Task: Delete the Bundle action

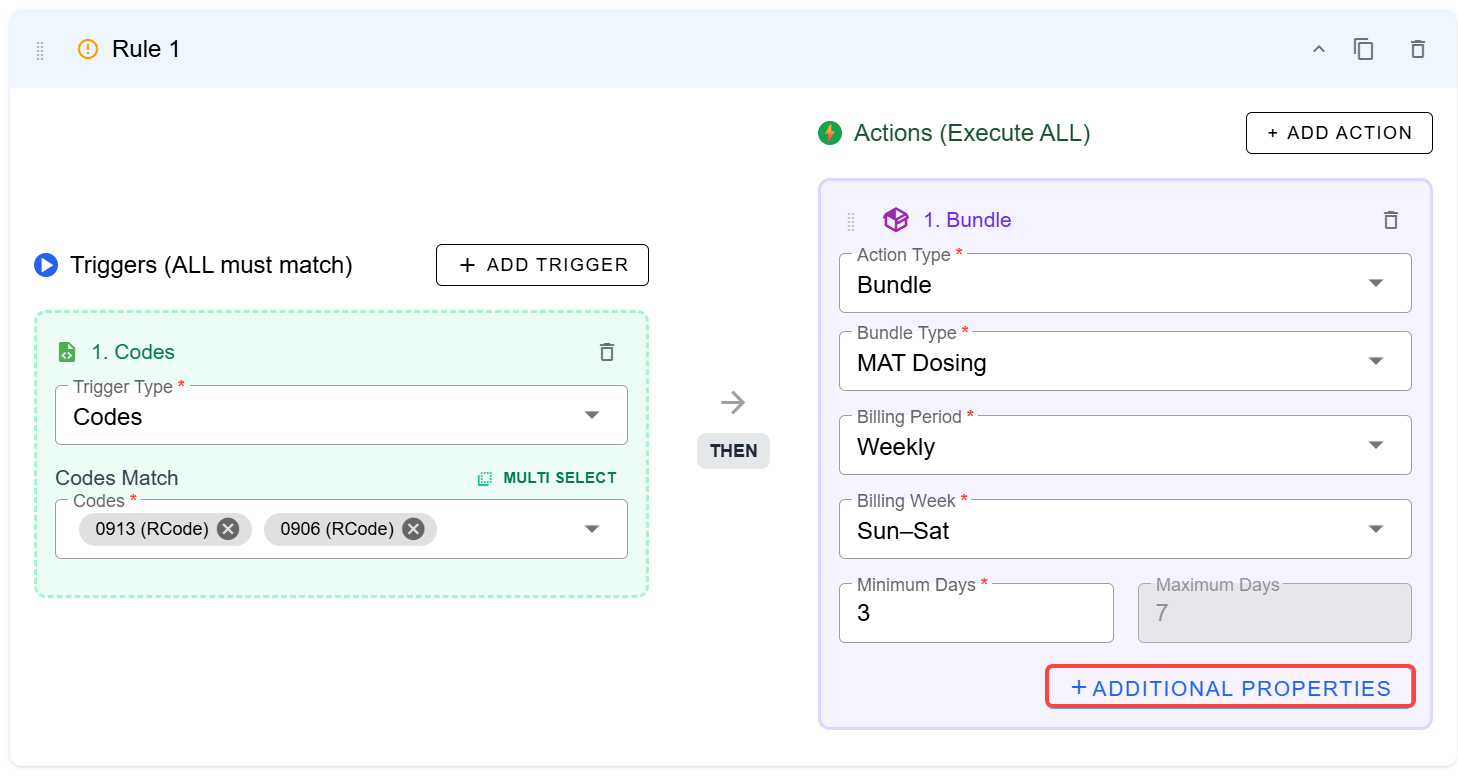Action: [1390, 220]
